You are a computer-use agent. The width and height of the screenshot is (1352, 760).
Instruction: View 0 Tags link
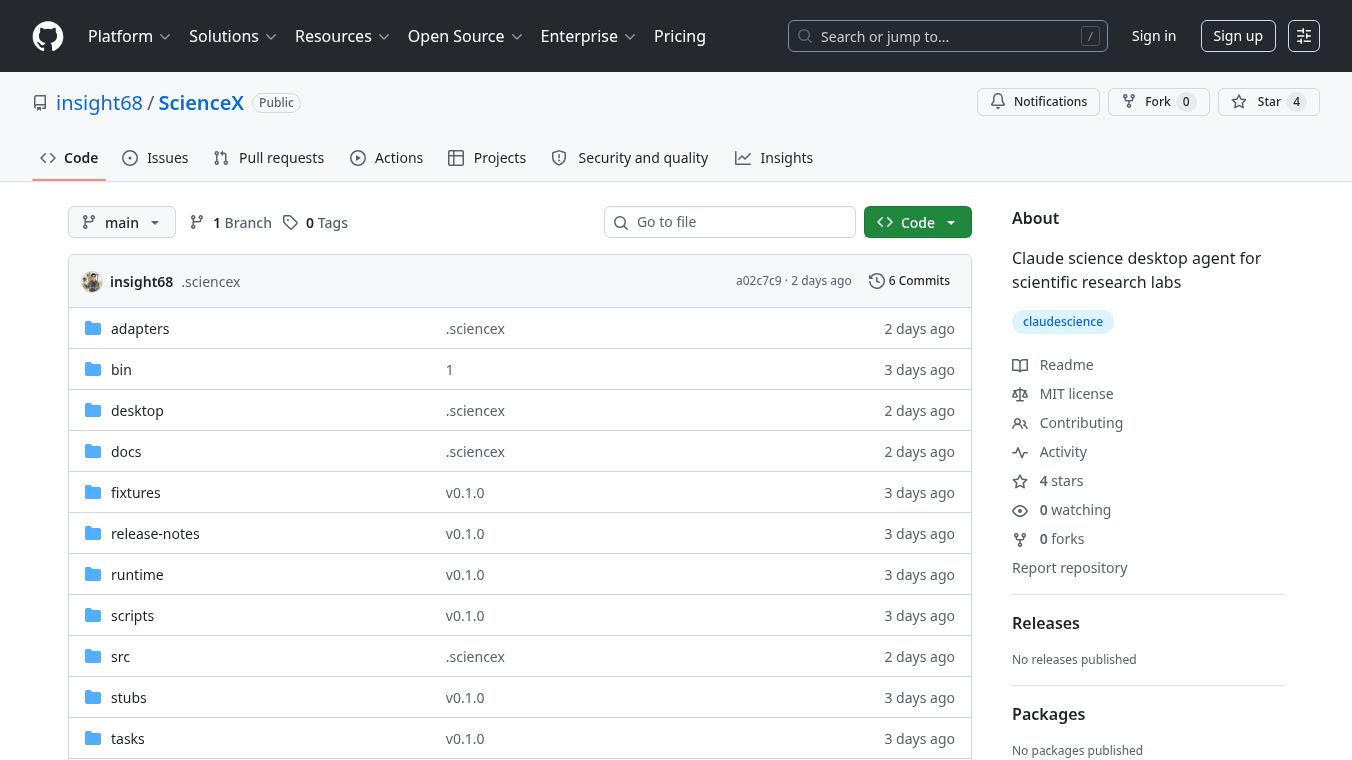click(315, 222)
